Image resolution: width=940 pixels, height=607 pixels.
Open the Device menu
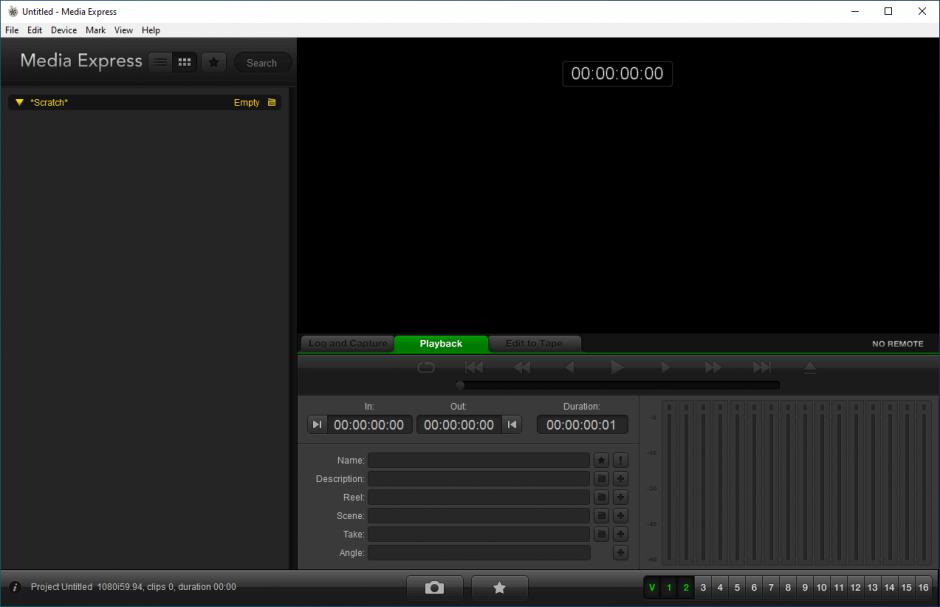click(64, 30)
